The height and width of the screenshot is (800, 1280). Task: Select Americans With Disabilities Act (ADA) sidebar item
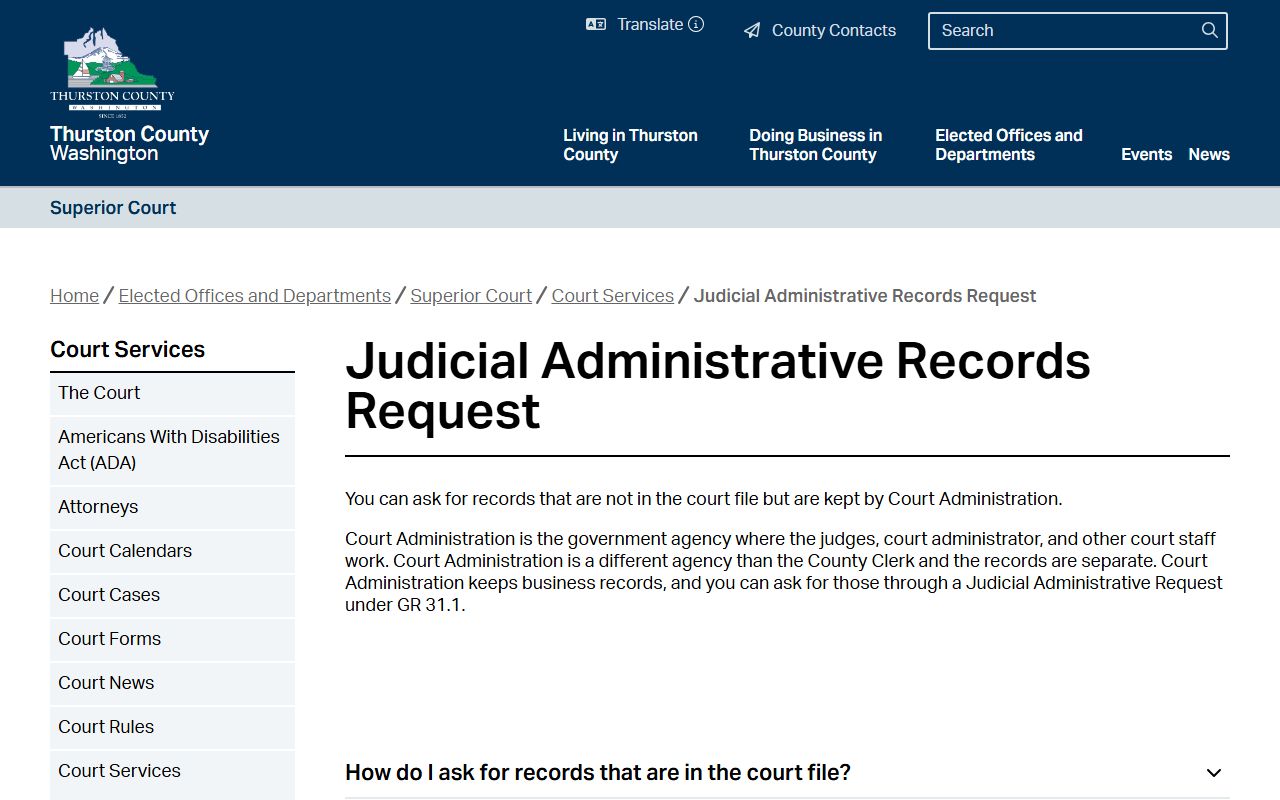[172, 450]
